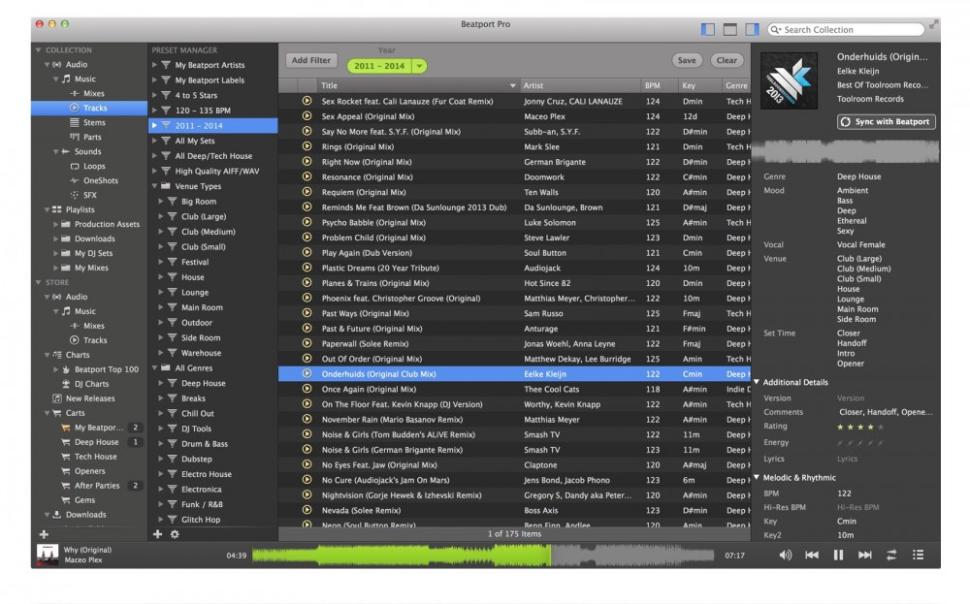This screenshot has width=970, height=604.
Task: Toggle the left sidebar panel visibility
Action: pos(708,30)
